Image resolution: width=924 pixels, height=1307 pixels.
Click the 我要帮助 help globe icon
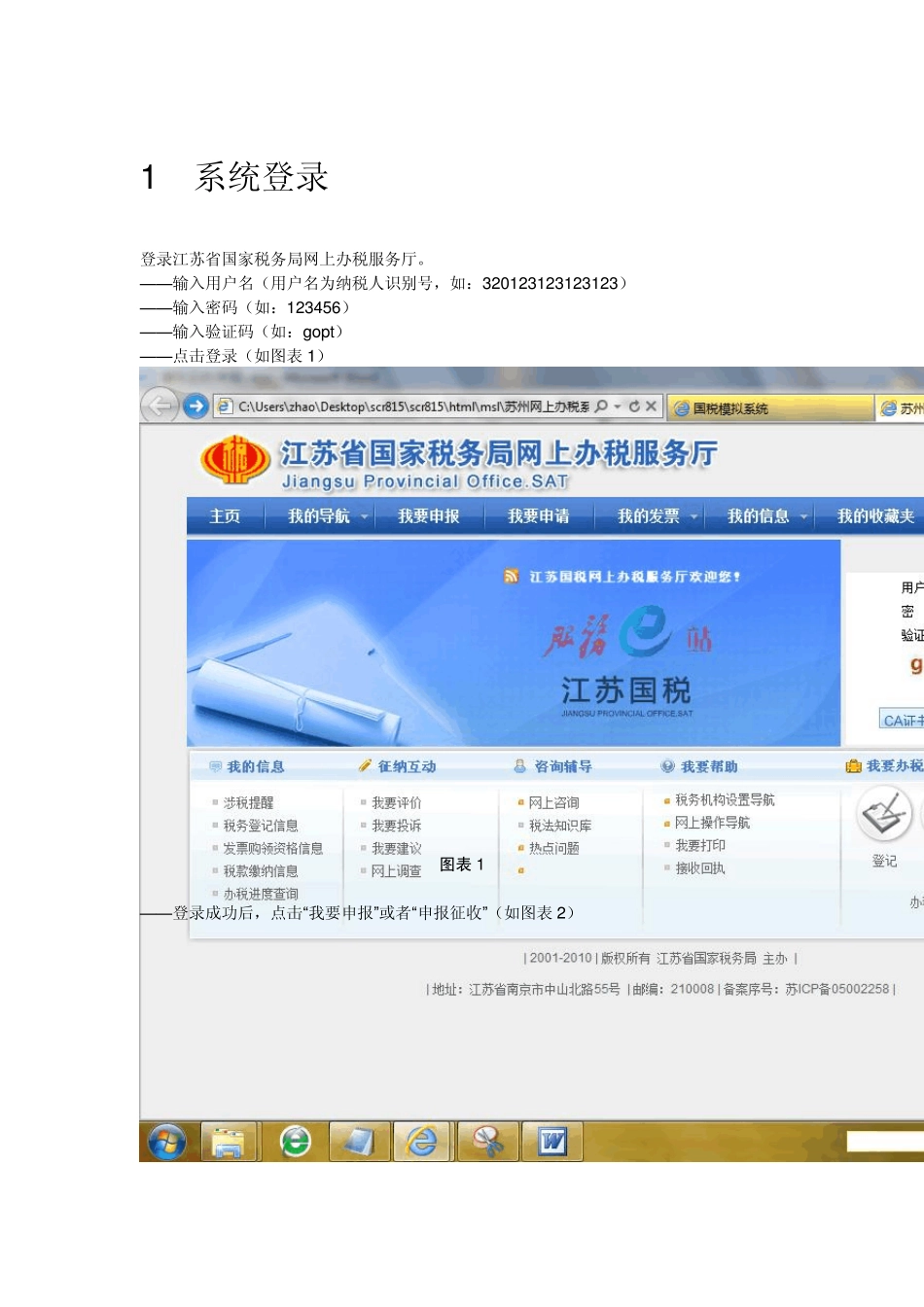tap(667, 766)
